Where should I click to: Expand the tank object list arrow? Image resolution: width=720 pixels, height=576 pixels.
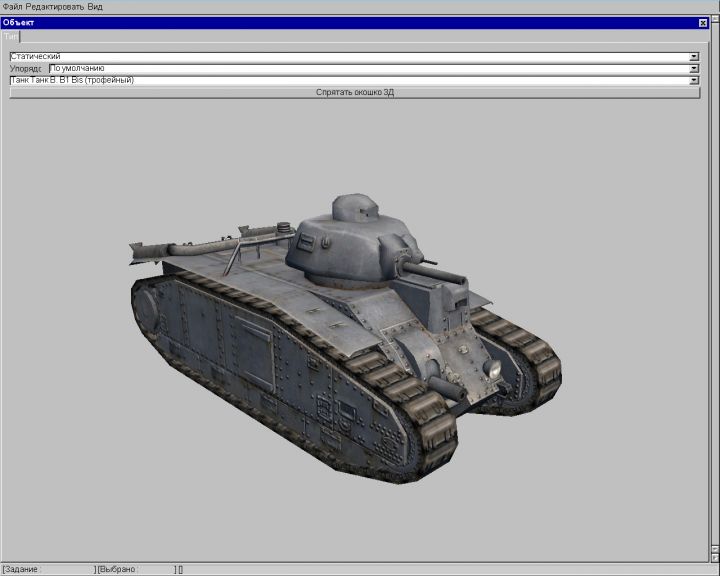coord(694,80)
